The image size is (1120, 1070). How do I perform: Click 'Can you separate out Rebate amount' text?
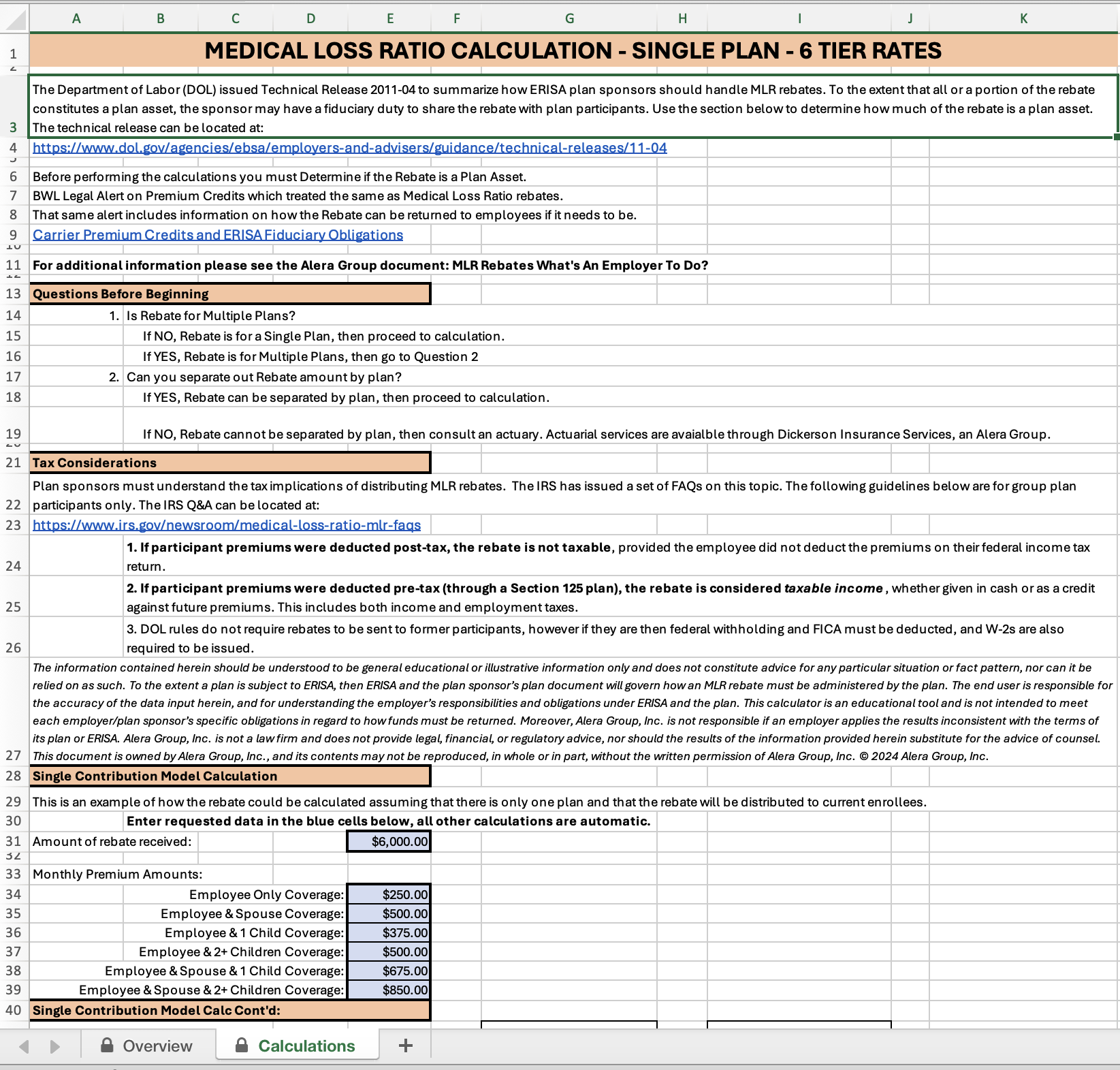264,377
